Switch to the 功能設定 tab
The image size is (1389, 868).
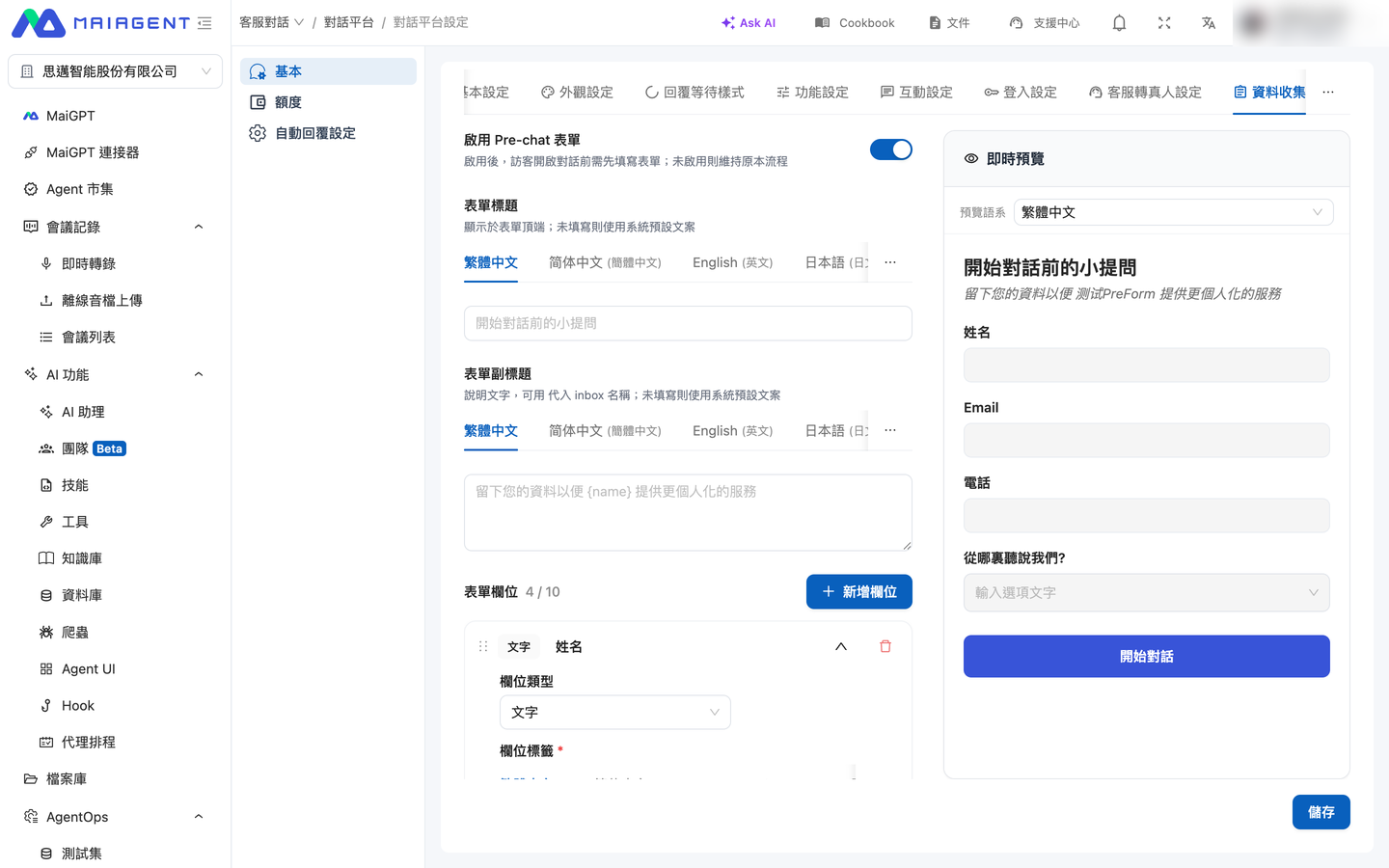pyautogui.click(x=812, y=93)
